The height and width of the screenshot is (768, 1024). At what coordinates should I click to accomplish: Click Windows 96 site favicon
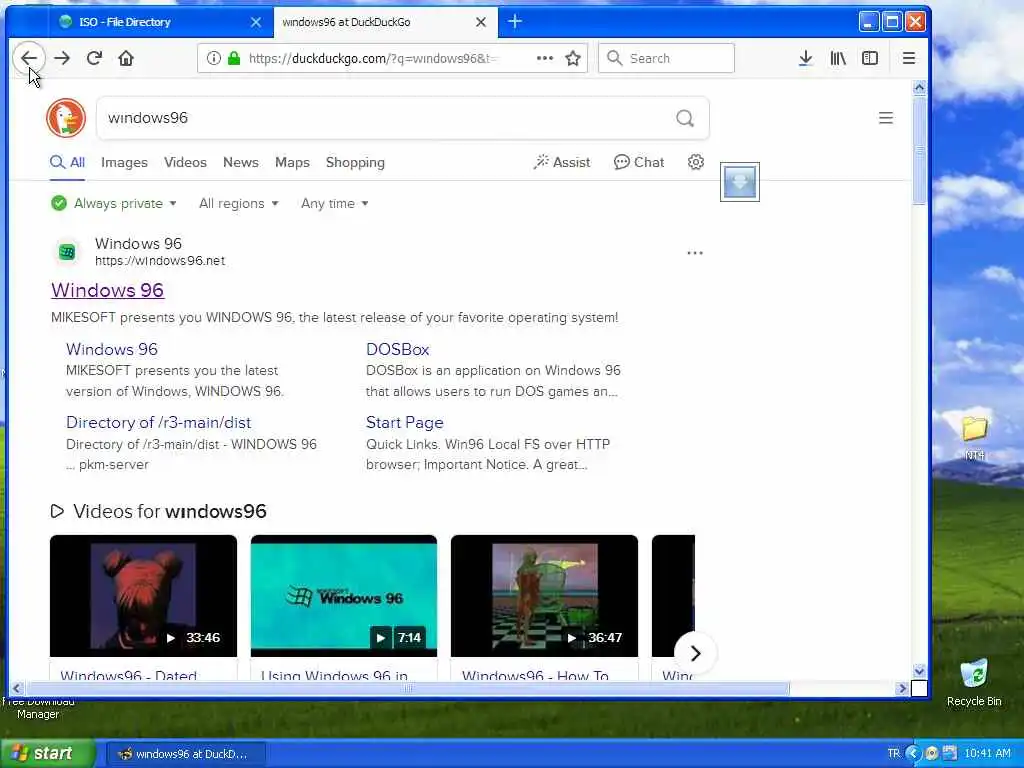[67, 252]
